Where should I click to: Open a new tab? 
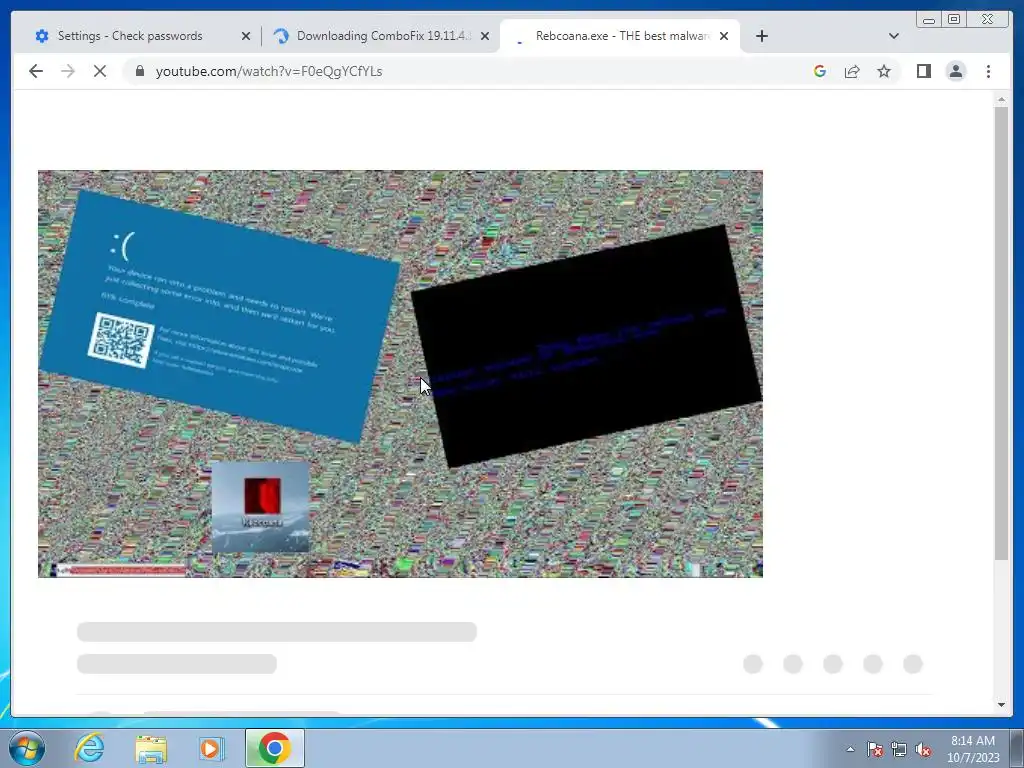(x=761, y=36)
